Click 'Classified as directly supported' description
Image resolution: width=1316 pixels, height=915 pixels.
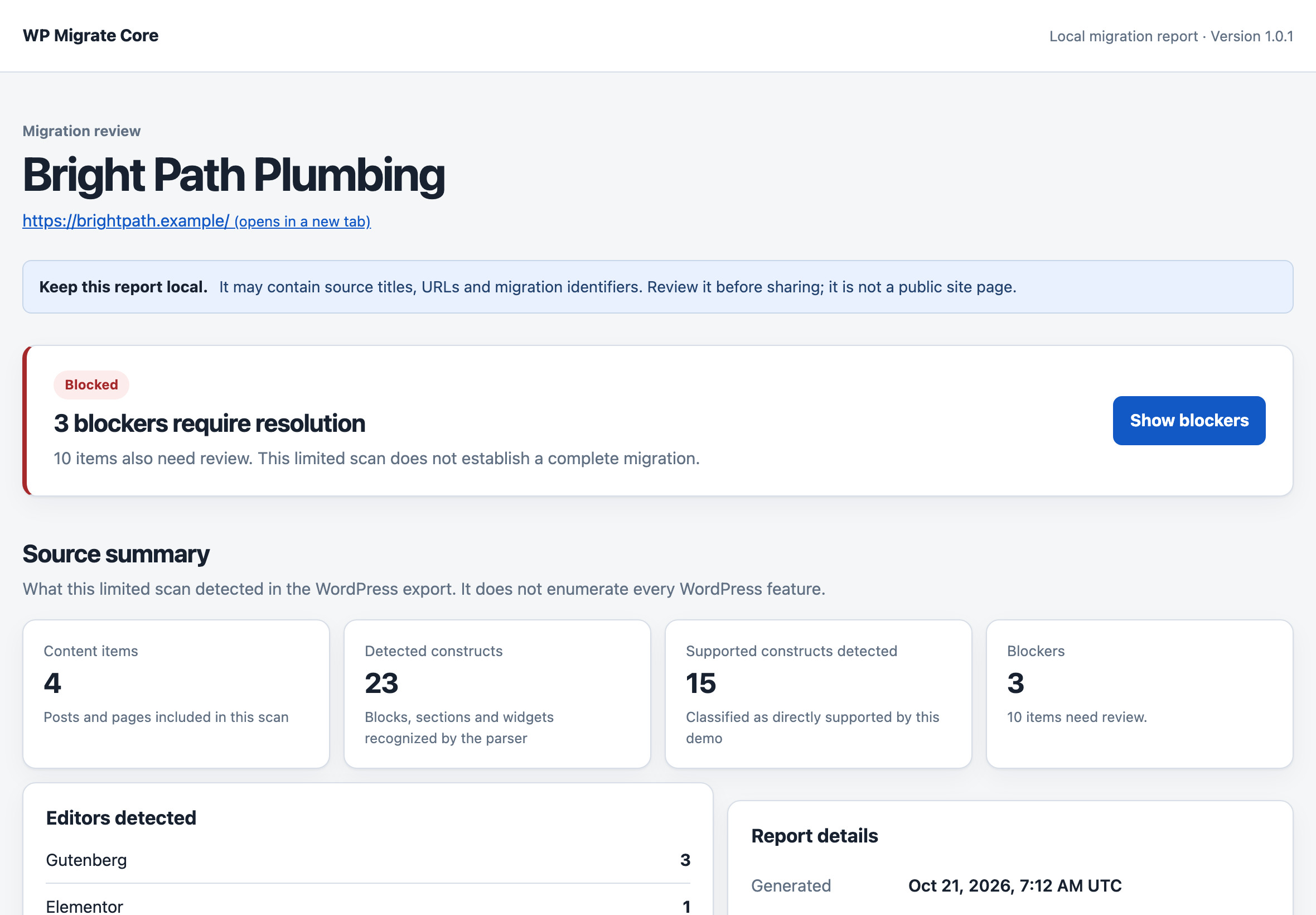coord(812,728)
